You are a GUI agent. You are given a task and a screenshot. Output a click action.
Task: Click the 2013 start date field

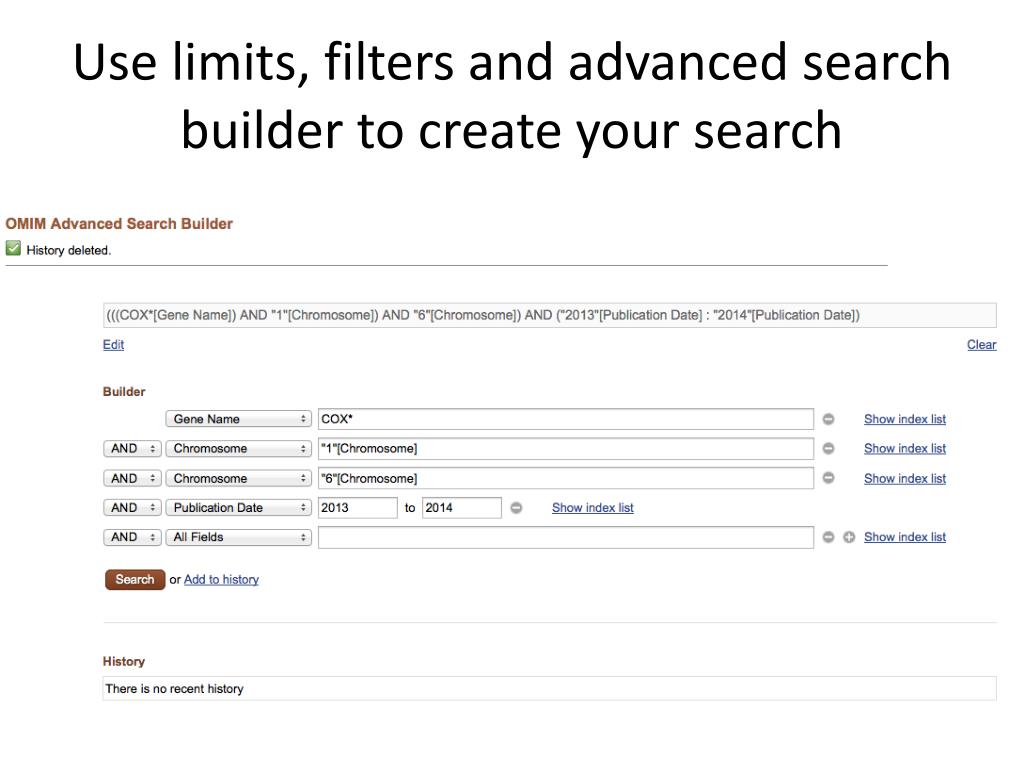(x=357, y=507)
